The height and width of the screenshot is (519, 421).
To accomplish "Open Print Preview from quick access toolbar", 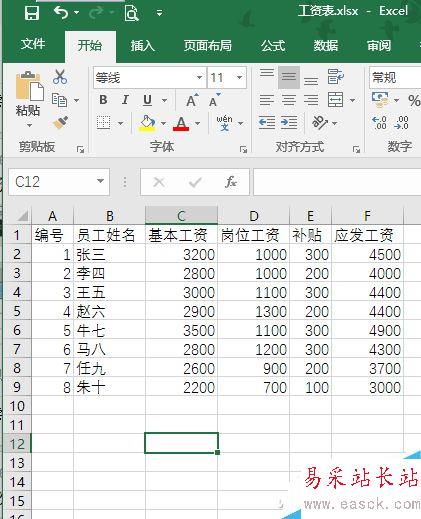I will (131, 13).
